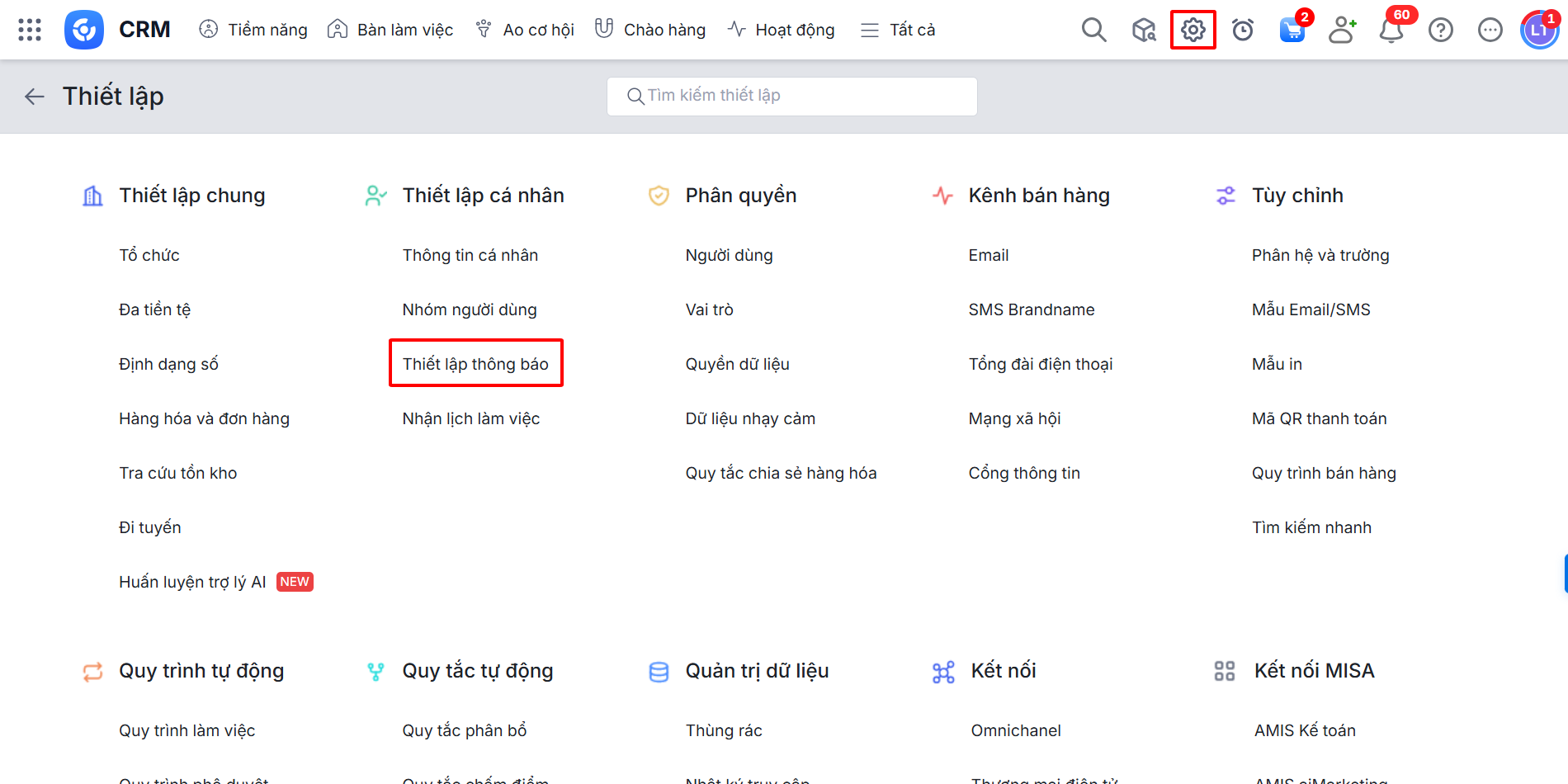The width and height of the screenshot is (1568, 784).
Task: Open the notifications bell icon
Action: [x=1391, y=31]
